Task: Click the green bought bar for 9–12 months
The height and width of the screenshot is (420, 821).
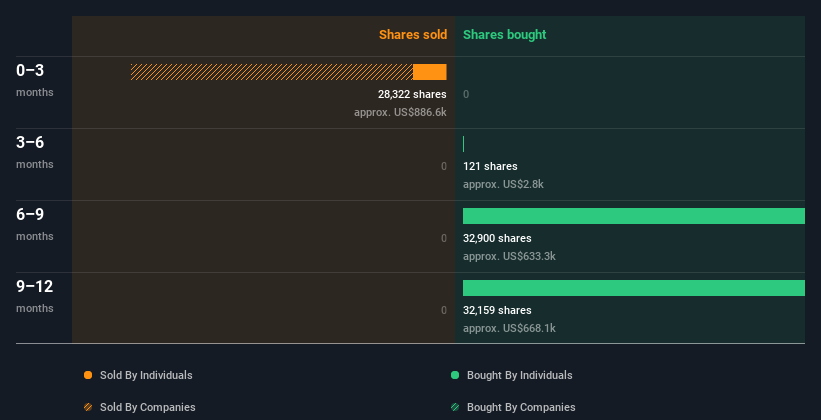Action: [634, 288]
